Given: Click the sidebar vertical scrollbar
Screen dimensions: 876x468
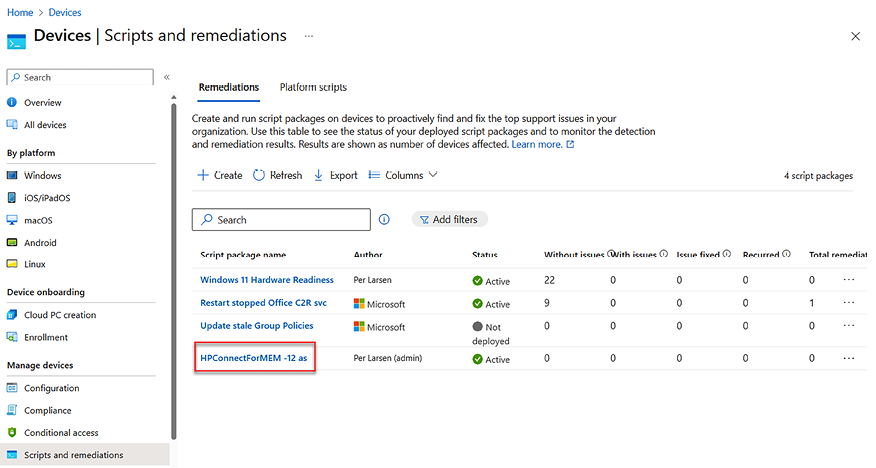Looking at the screenshot, I should (x=174, y=271).
